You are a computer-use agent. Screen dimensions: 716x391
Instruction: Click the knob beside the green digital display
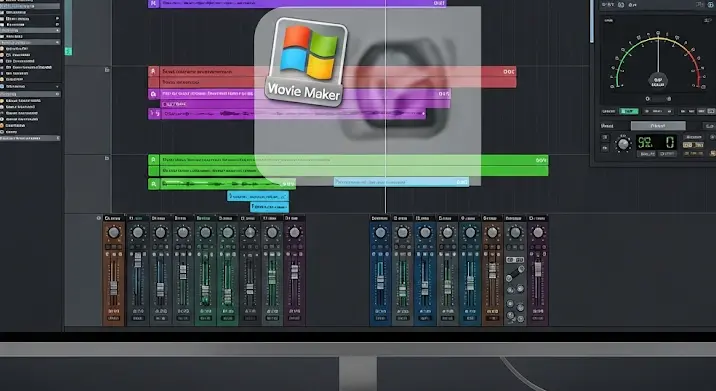pyautogui.click(x=622, y=144)
